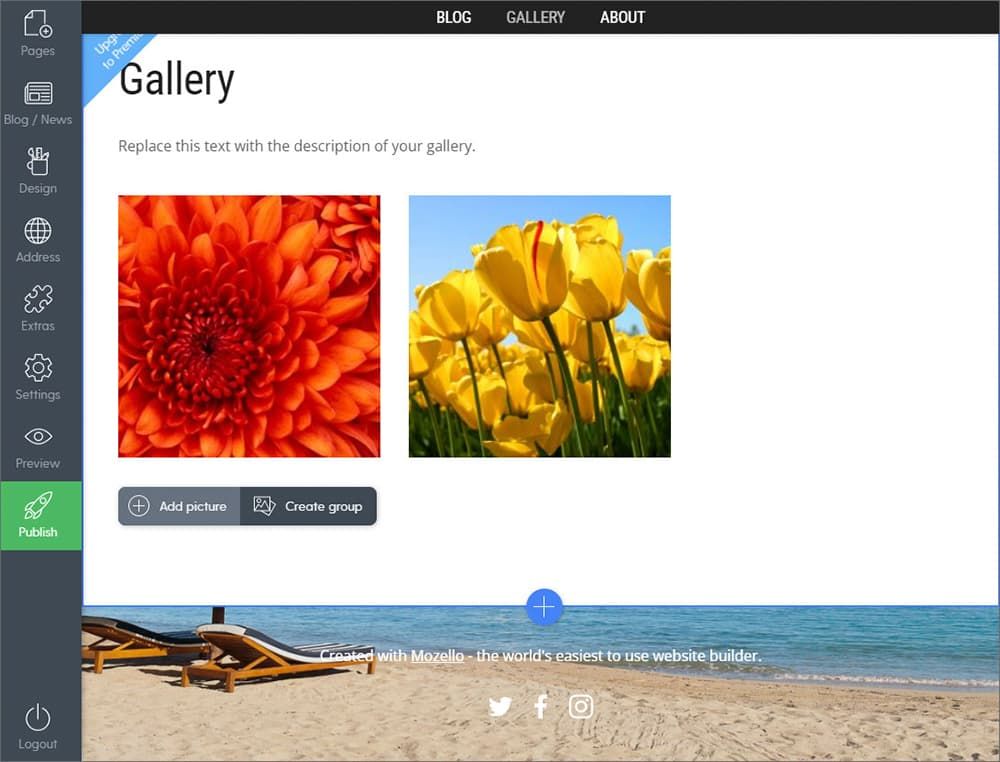Switch to the BLOG menu item
This screenshot has width=1000, height=762.
pos(453,17)
